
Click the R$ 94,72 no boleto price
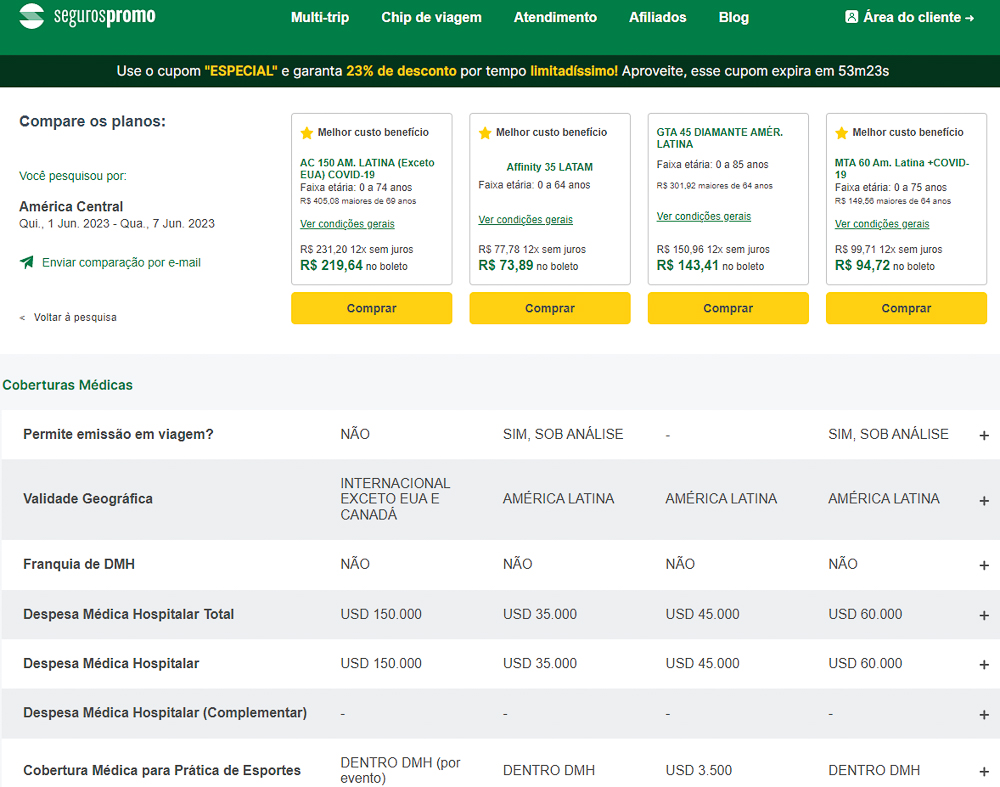885,265
